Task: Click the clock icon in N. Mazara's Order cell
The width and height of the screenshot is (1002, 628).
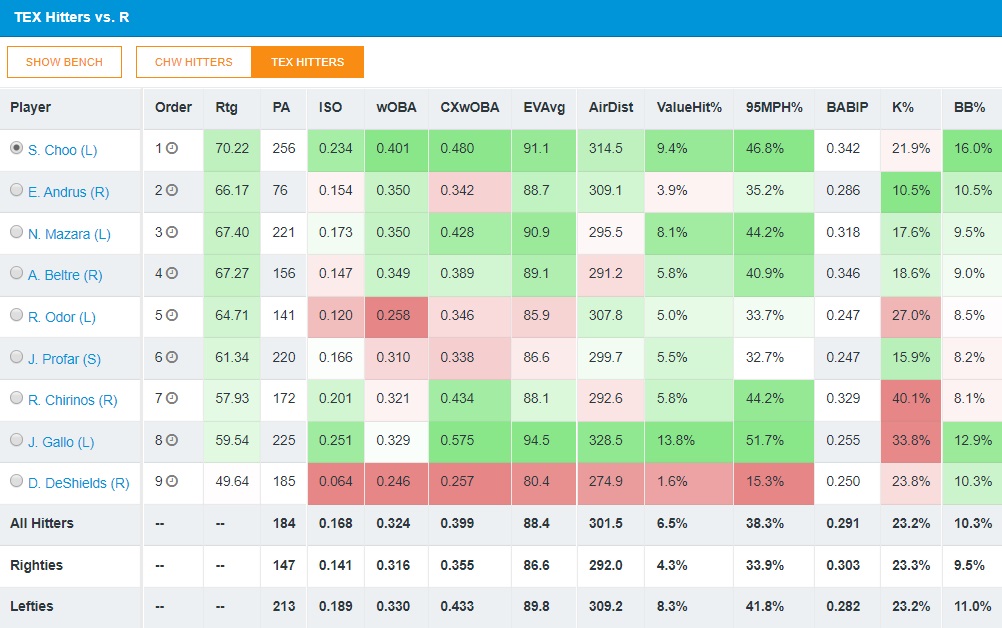Action: click(x=172, y=233)
